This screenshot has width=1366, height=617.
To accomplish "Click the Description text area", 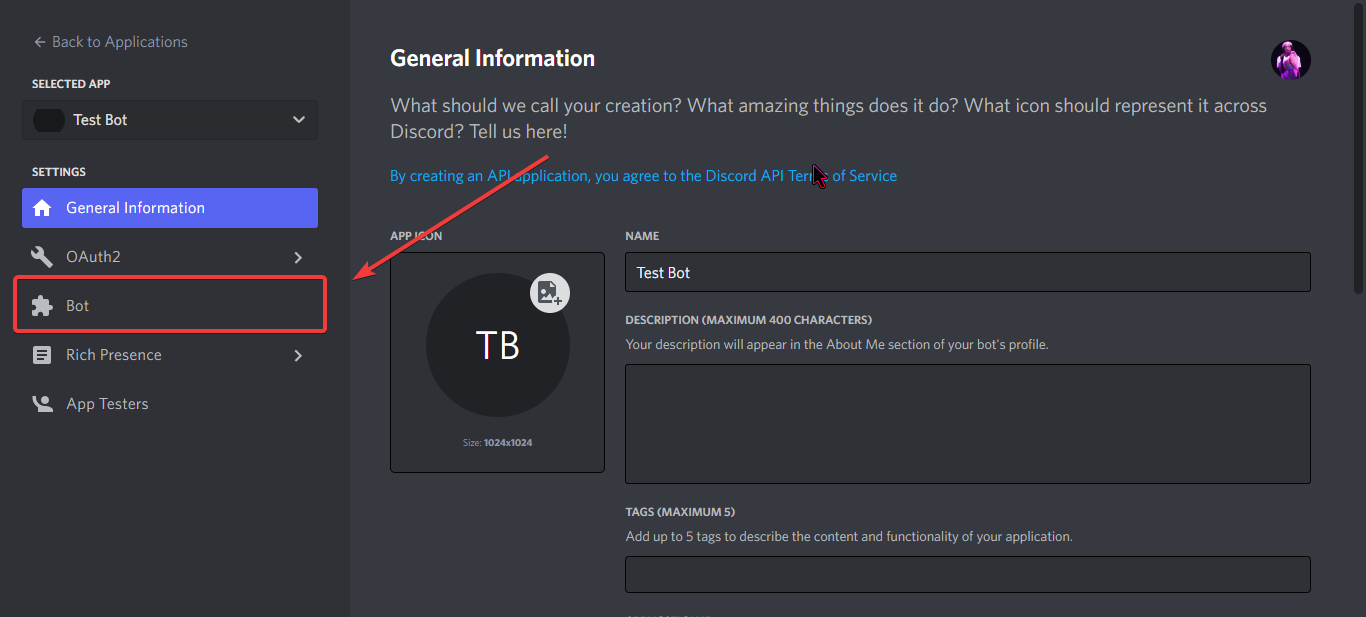I will [x=967, y=423].
